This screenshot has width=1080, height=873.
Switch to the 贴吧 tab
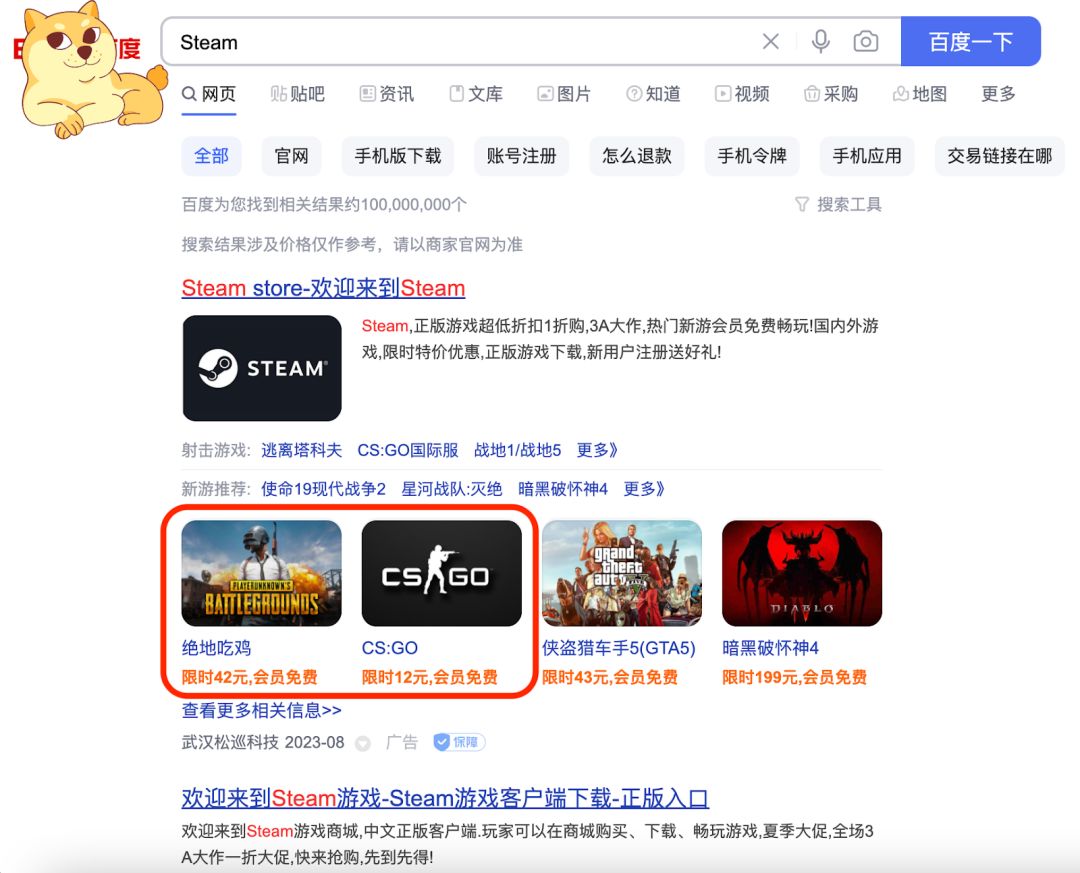click(x=298, y=94)
